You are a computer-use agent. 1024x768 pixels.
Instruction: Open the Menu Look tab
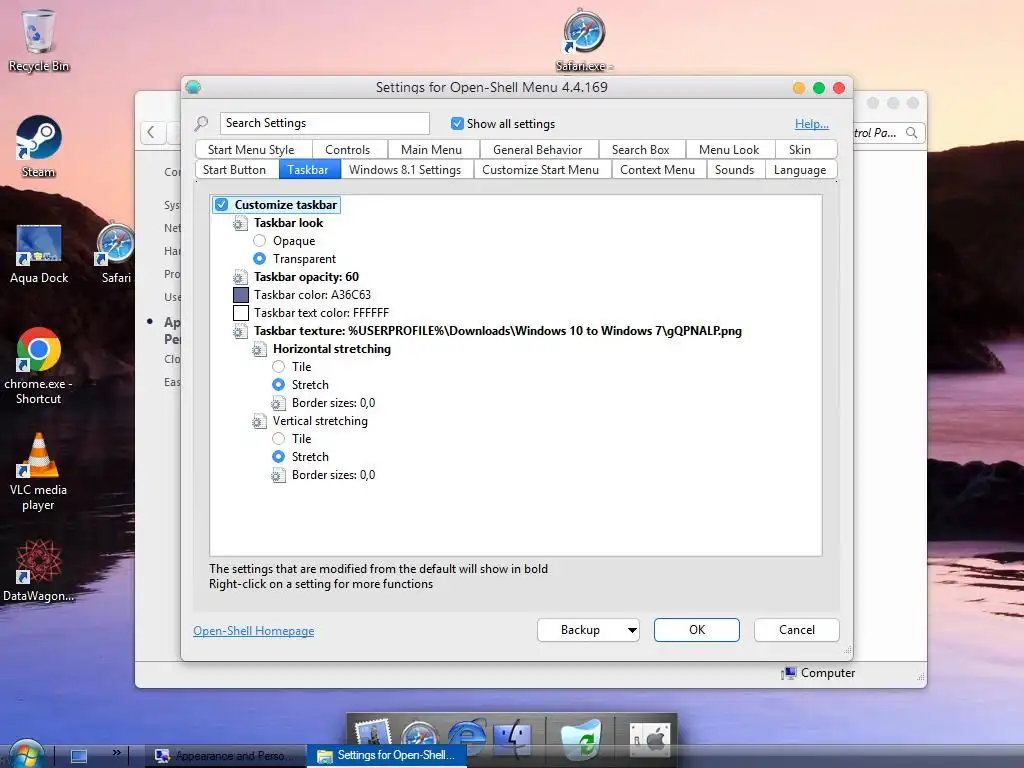(729, 150)
